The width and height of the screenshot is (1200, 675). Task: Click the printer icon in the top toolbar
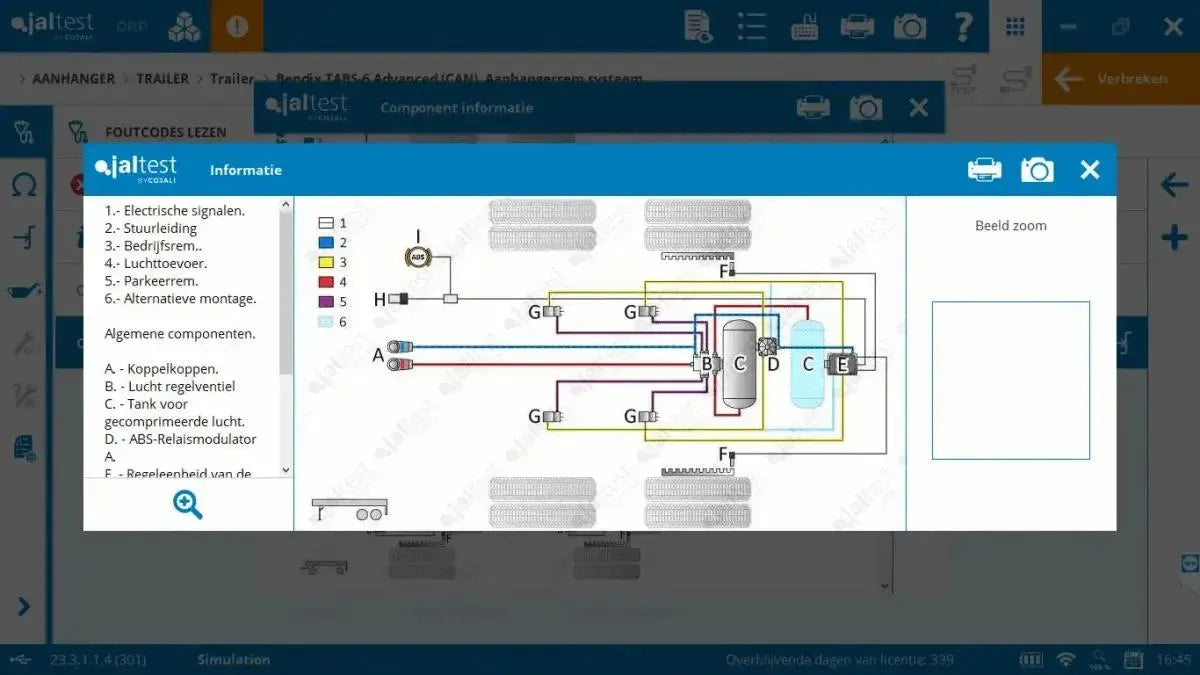click(x=857, y=26)
